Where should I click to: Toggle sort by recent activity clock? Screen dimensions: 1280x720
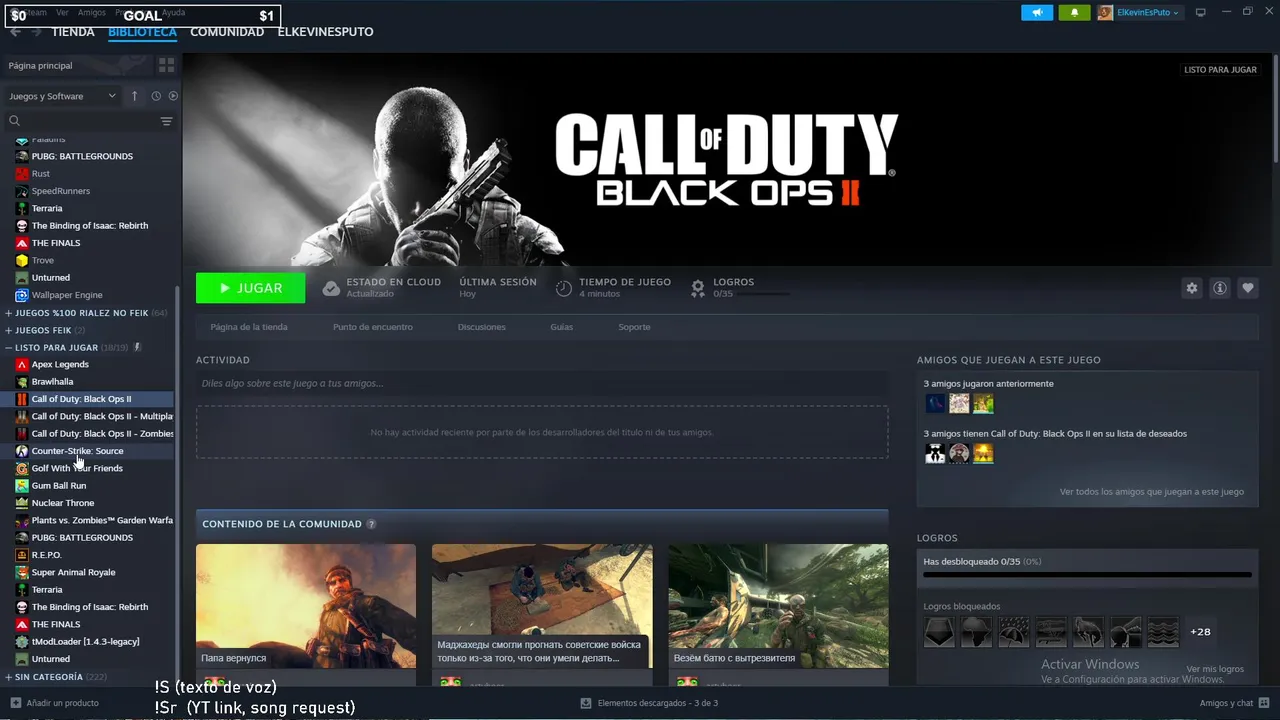tap(156, 96)
